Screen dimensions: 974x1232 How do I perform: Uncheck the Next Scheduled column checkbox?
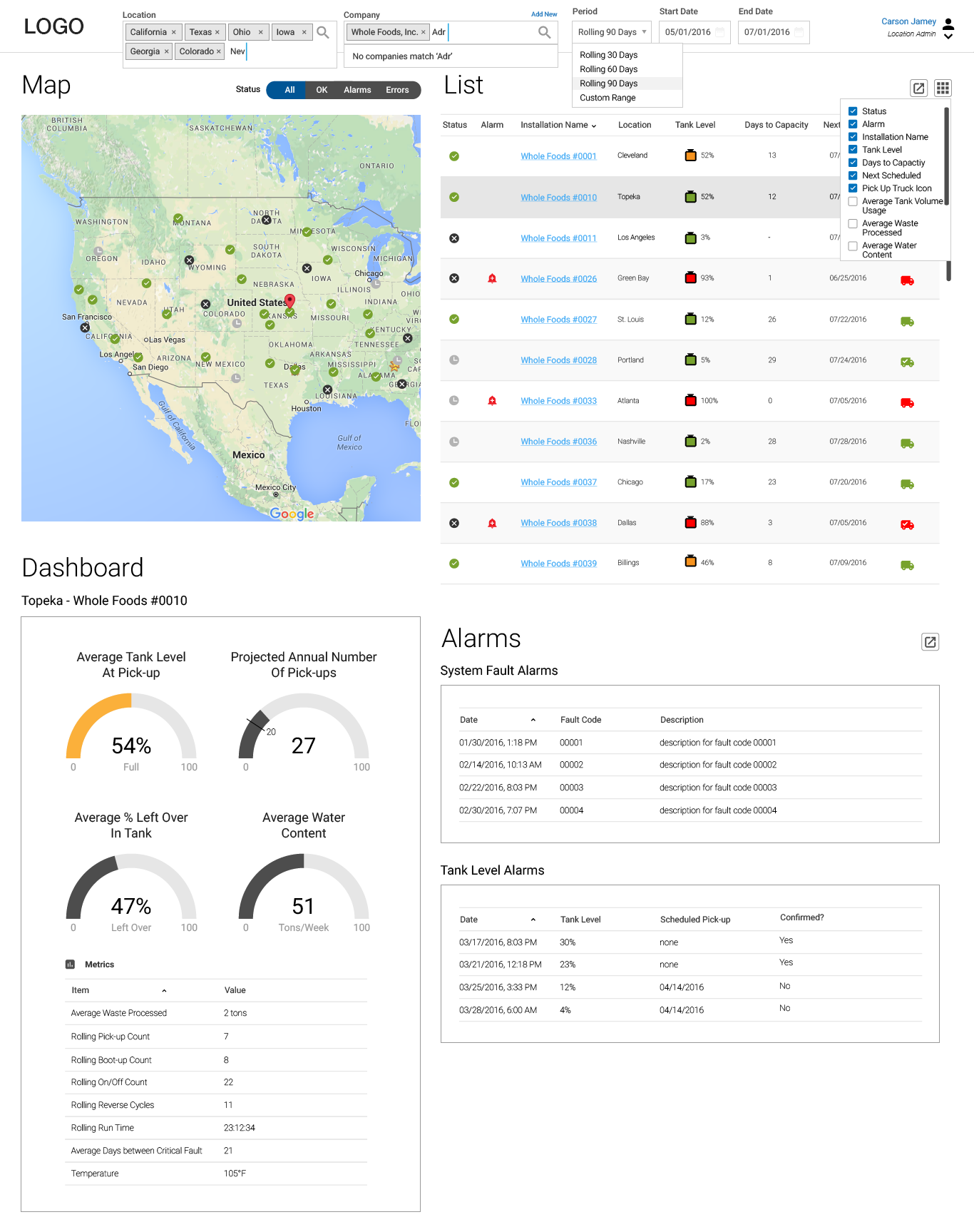[853, 175]
